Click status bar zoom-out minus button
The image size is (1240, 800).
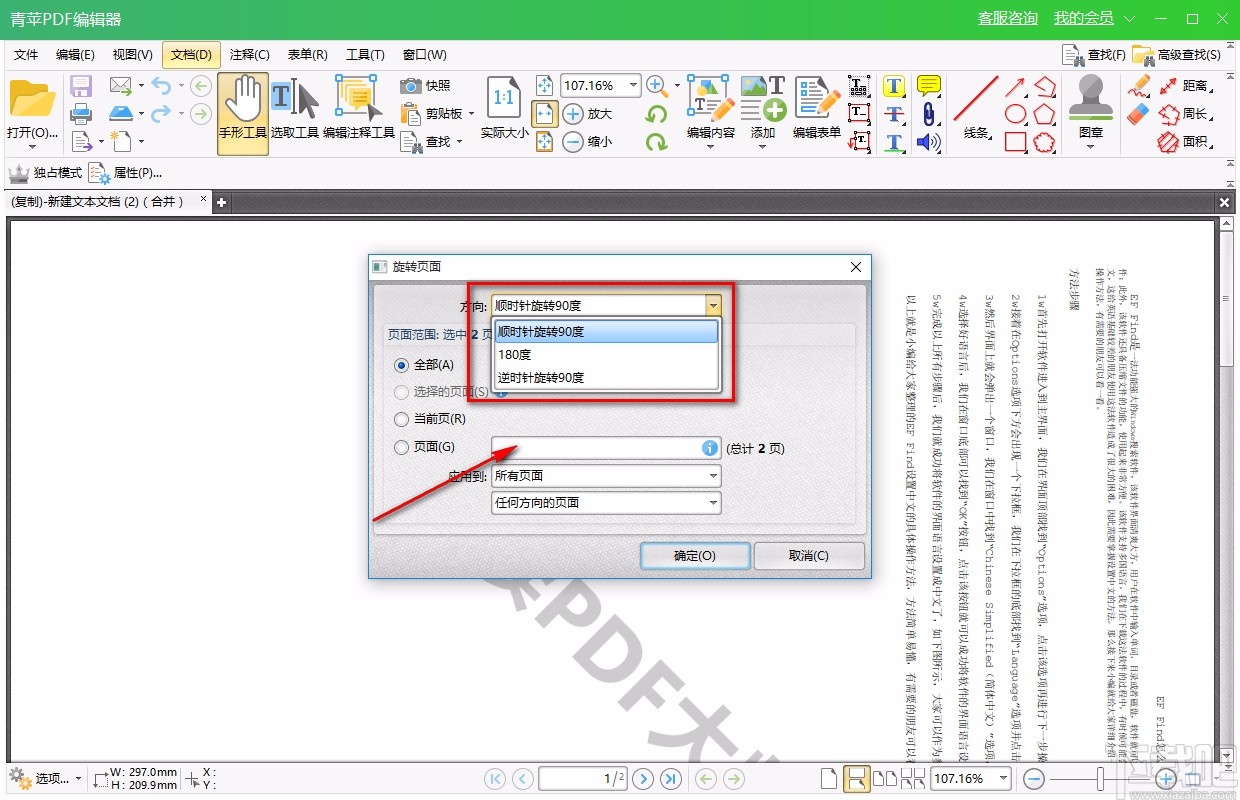(x=1035, y=778)
